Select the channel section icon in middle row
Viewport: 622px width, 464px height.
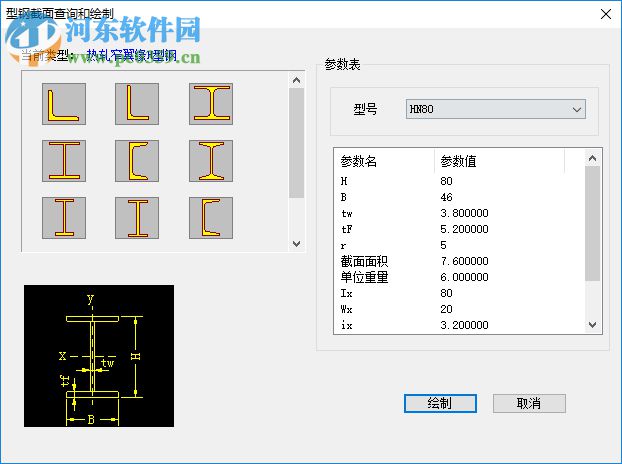[137, 161]
